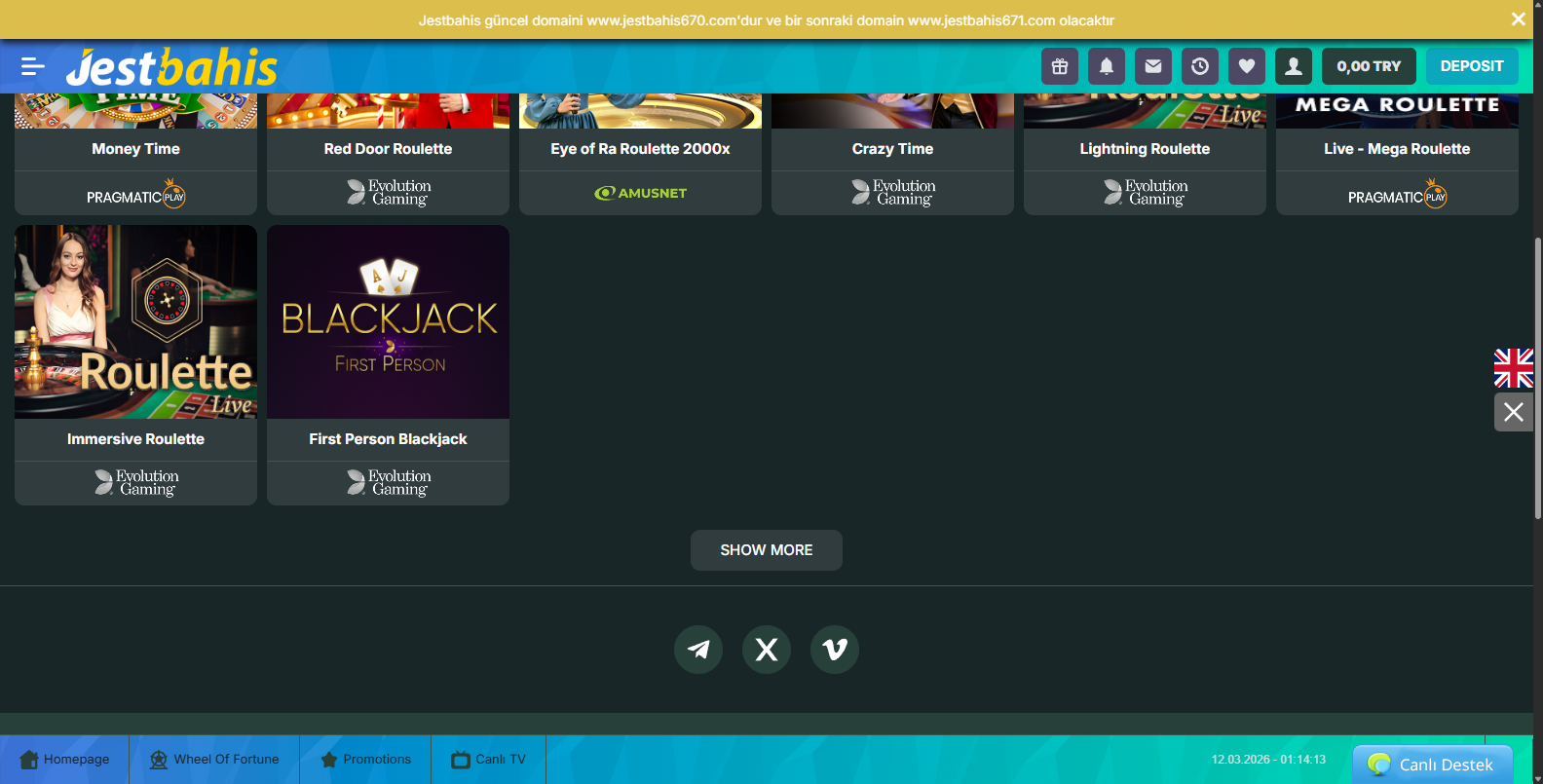Click the SHOW MORE button

[x=767, y=550]
